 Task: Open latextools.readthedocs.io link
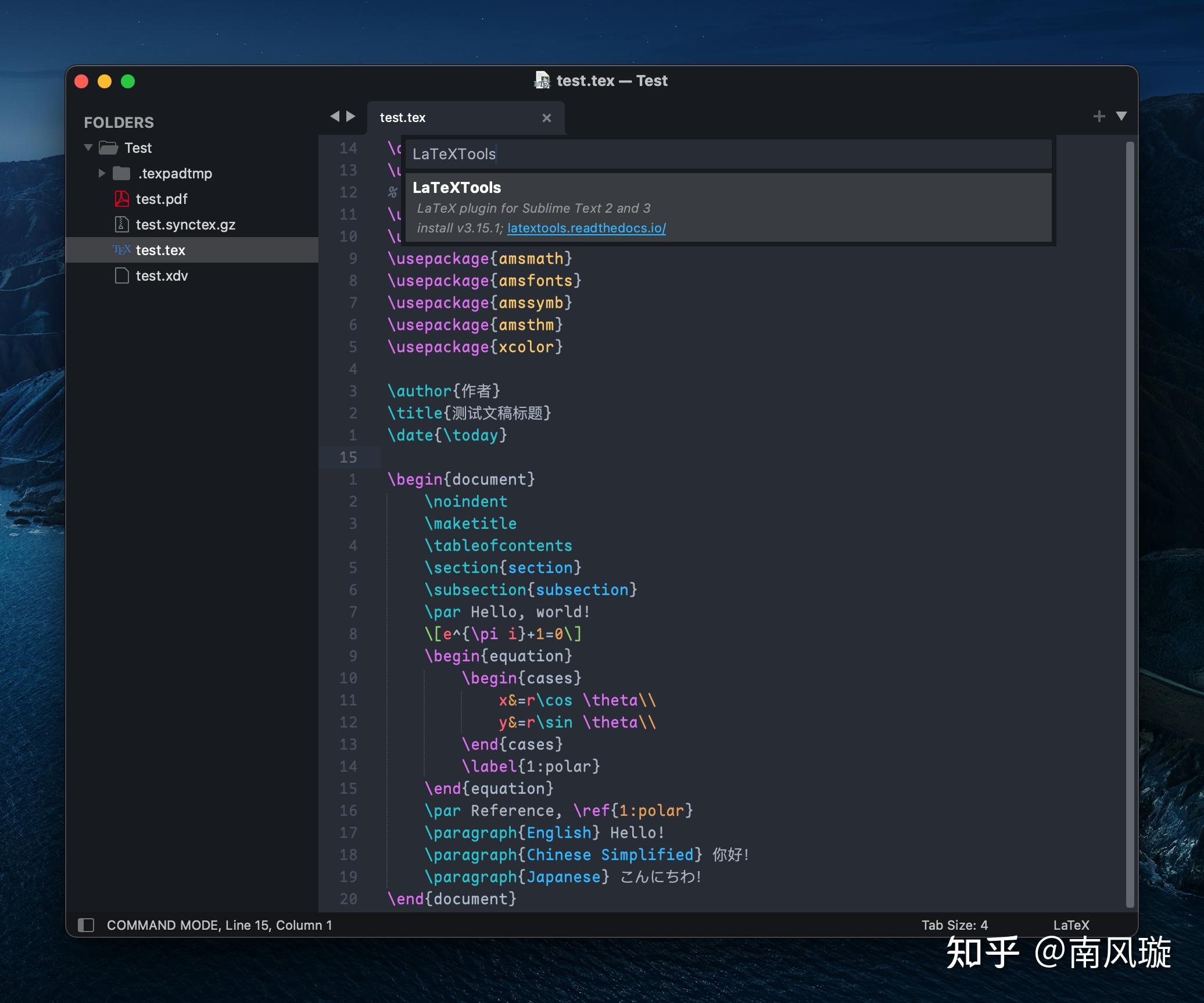[586, 228]
